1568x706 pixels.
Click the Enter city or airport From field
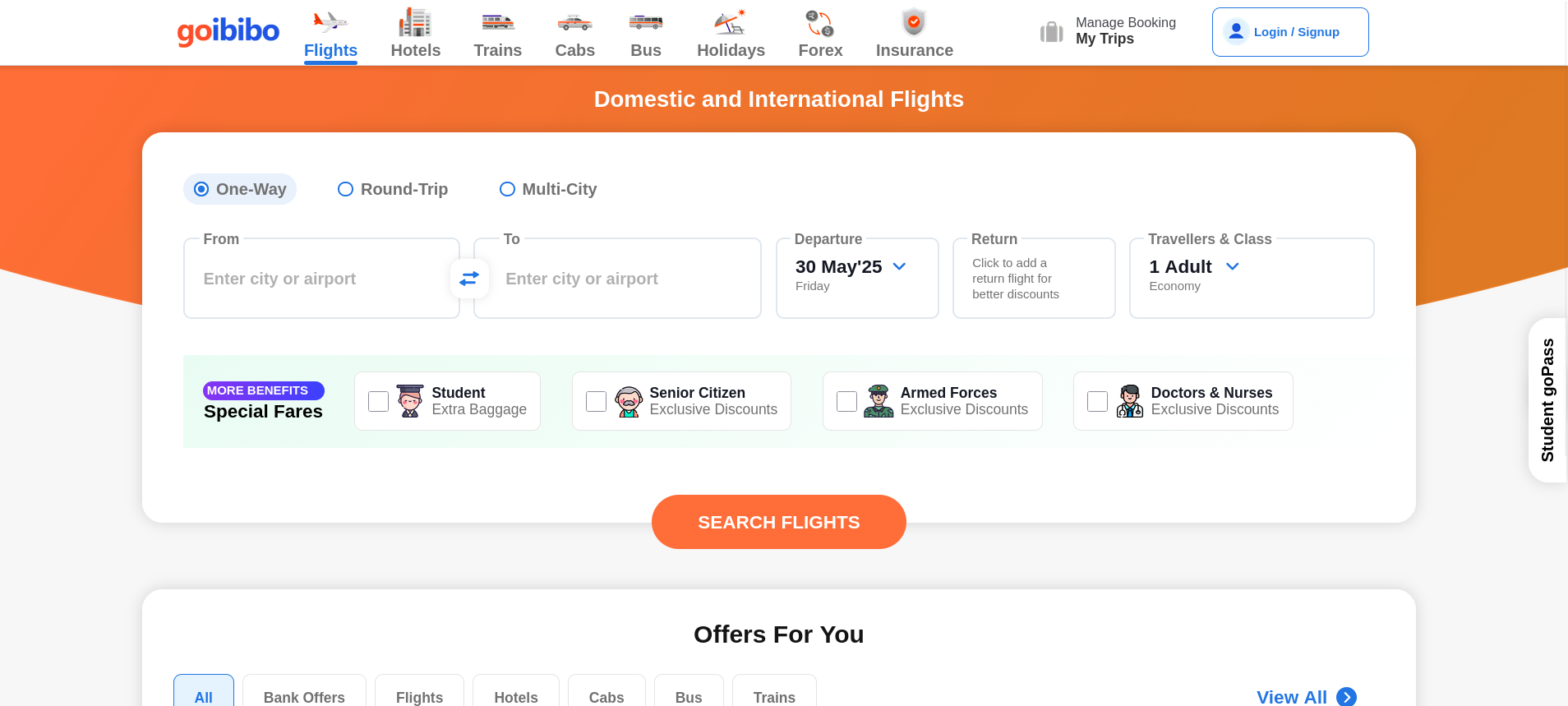tap(321, 279)
